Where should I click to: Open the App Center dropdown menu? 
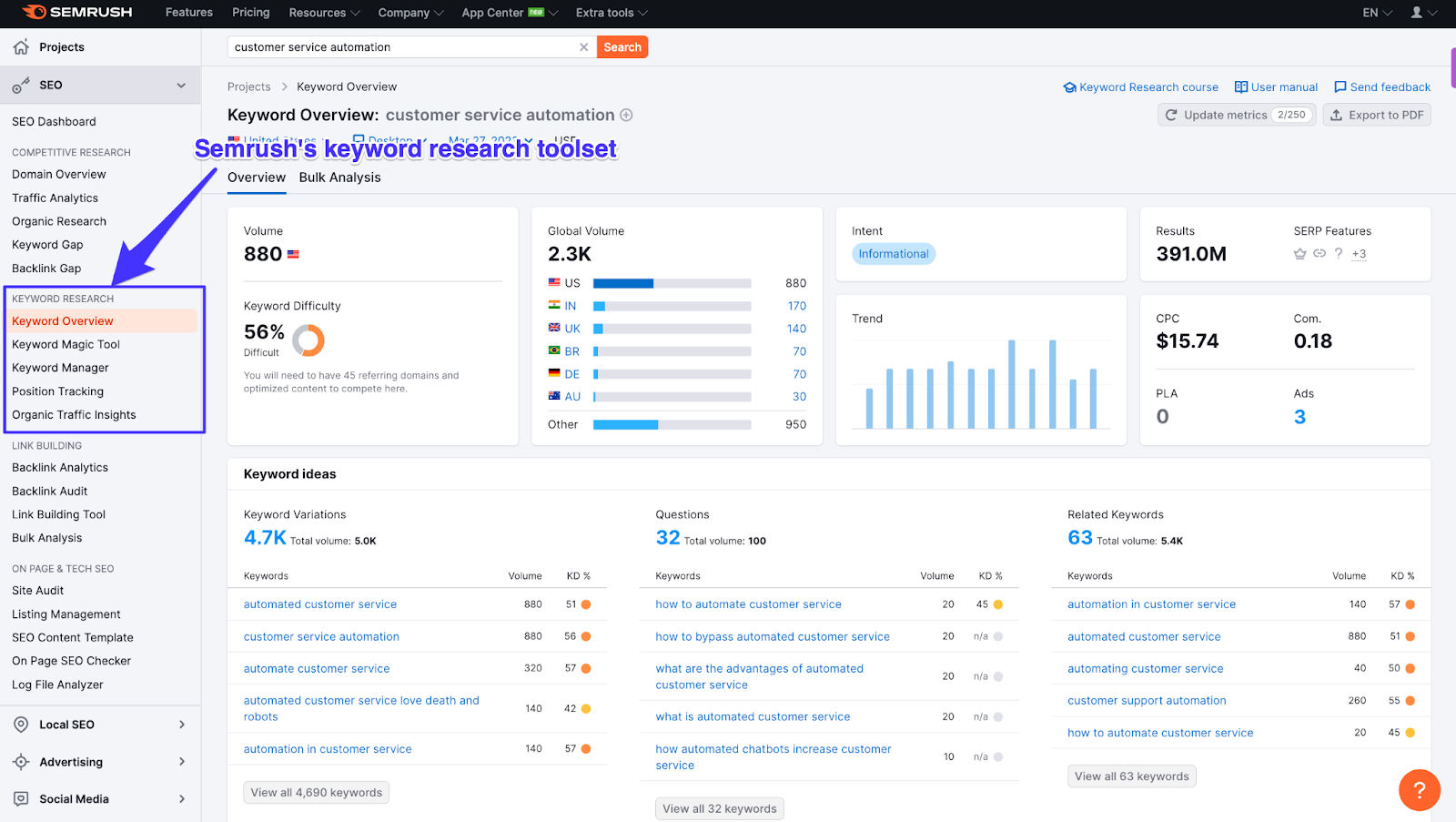click(510, 13)
